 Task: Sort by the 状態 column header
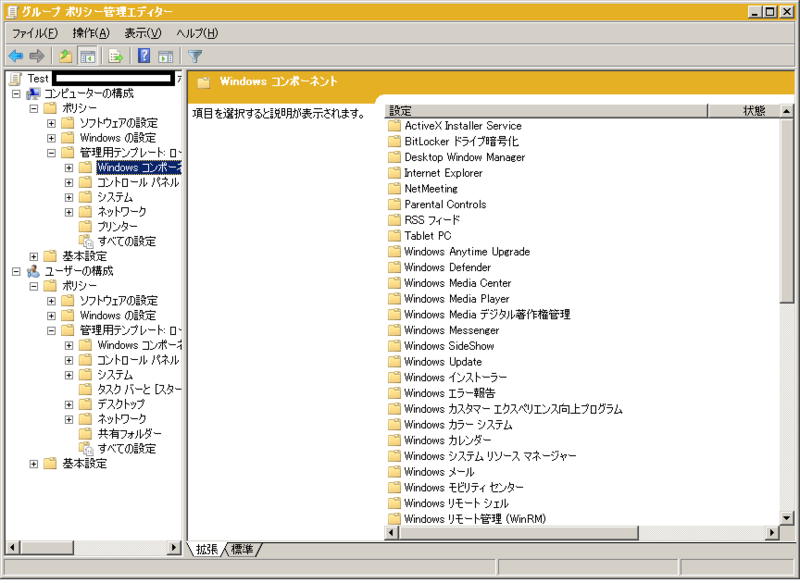tap(744, 111)
